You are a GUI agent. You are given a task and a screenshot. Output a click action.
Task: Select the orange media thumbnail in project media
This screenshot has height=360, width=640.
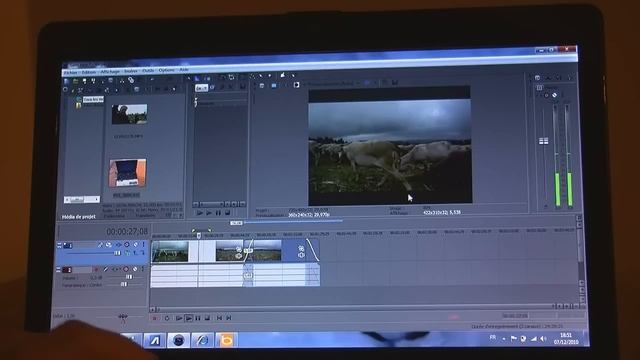[127, 173]
